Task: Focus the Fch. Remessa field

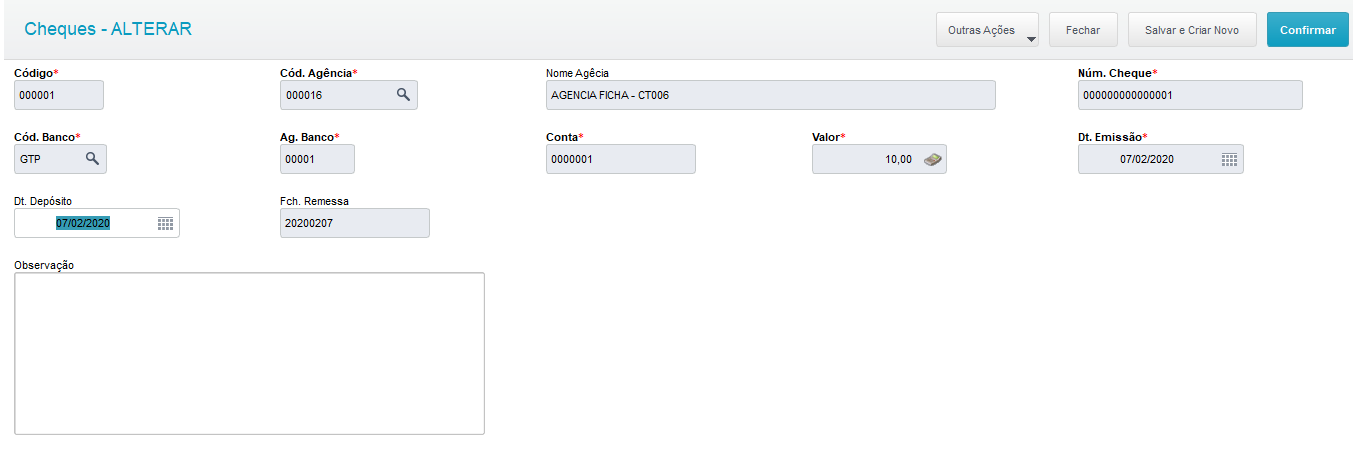Action: (354, 223)
